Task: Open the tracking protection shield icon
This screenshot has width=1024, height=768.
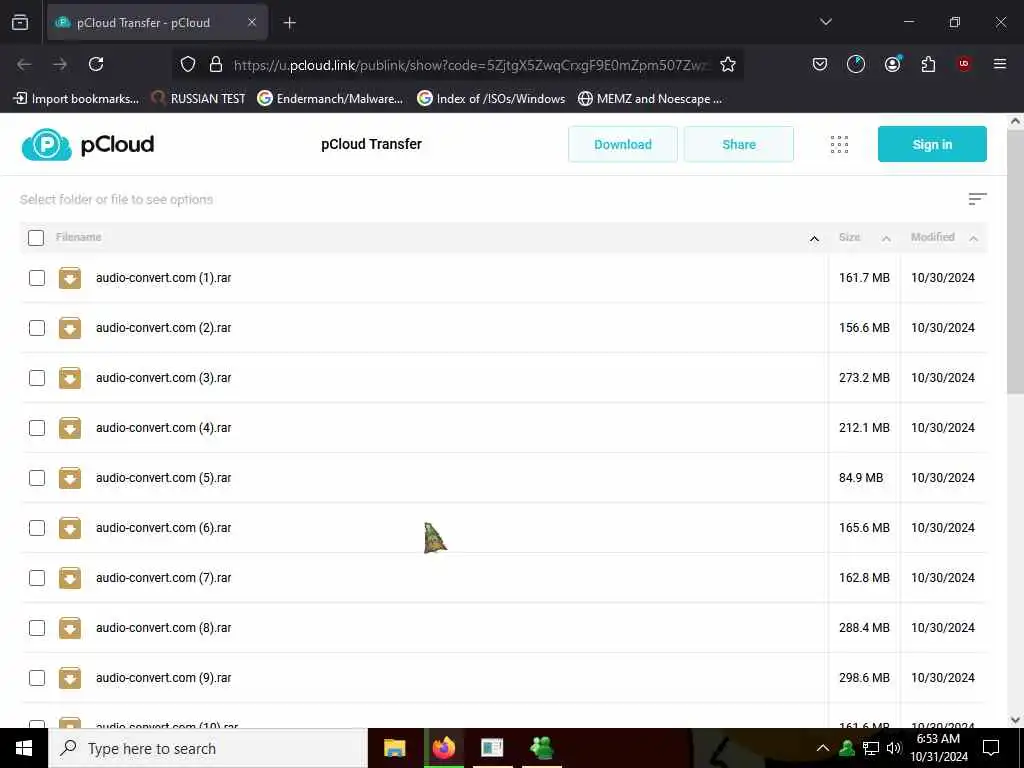Action: [188, 64]
